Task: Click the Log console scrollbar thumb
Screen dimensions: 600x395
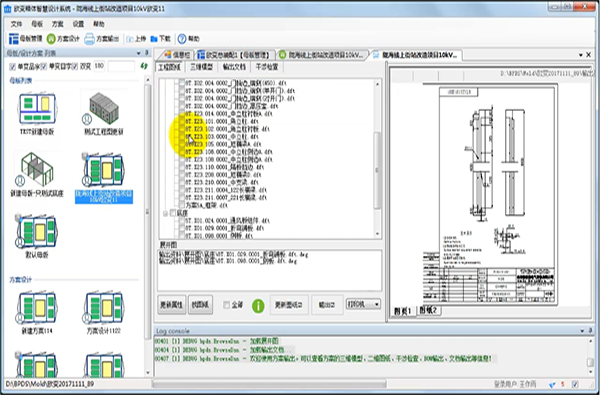Action: tap(590, 362)
